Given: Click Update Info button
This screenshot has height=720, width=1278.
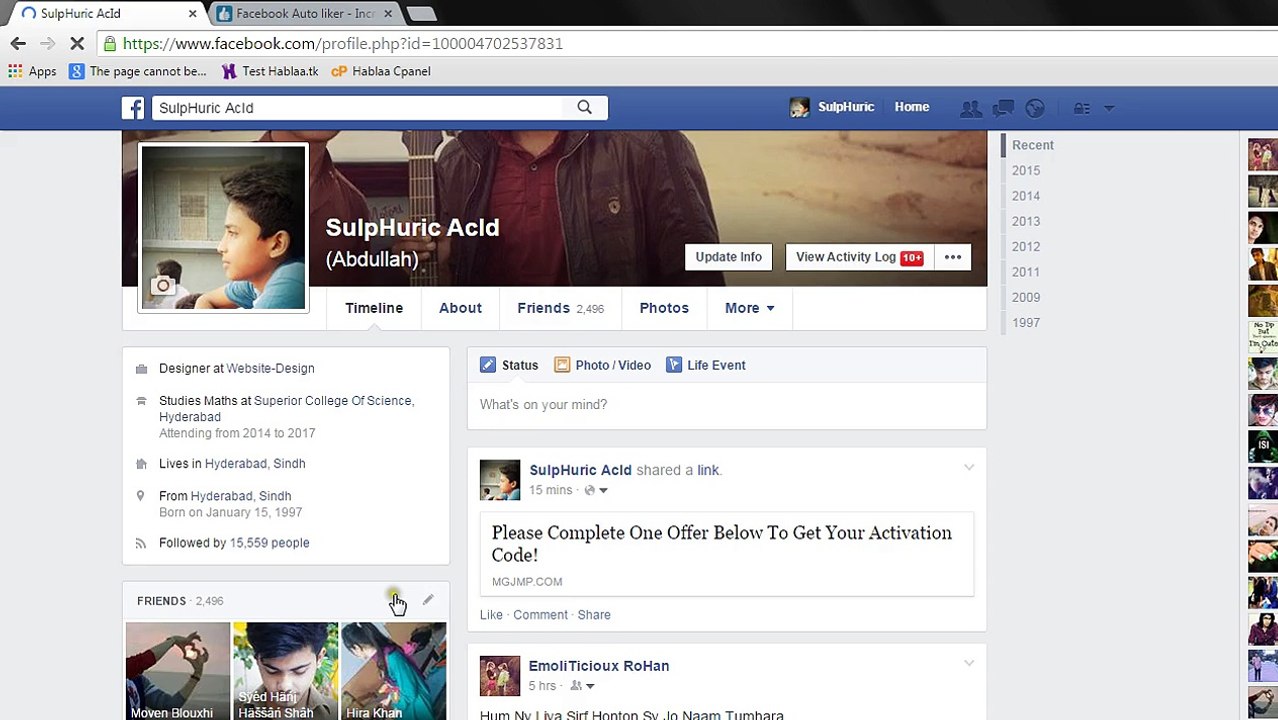Looking at the screenshot, I should 728,257.
